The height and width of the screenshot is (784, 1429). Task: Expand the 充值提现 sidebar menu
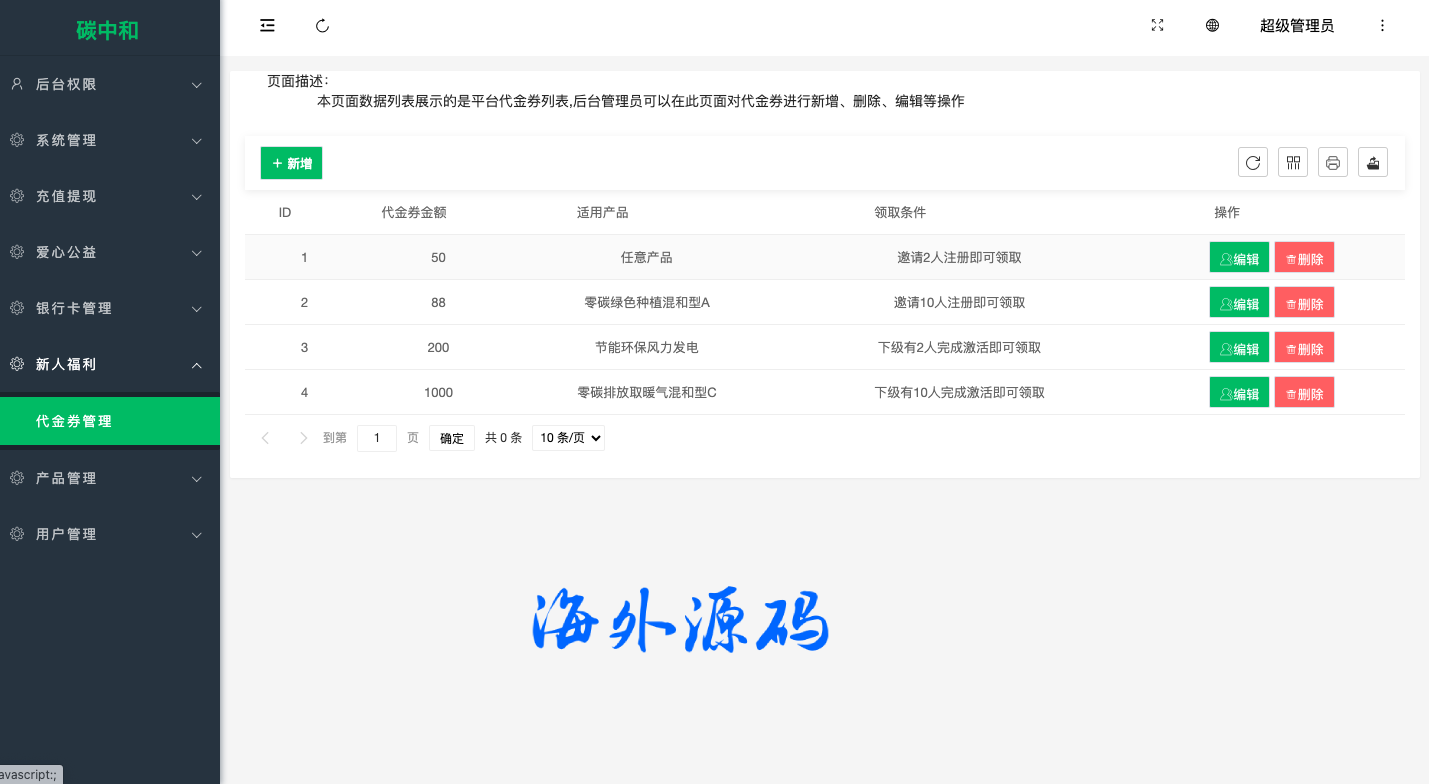(x=110, y=197)
